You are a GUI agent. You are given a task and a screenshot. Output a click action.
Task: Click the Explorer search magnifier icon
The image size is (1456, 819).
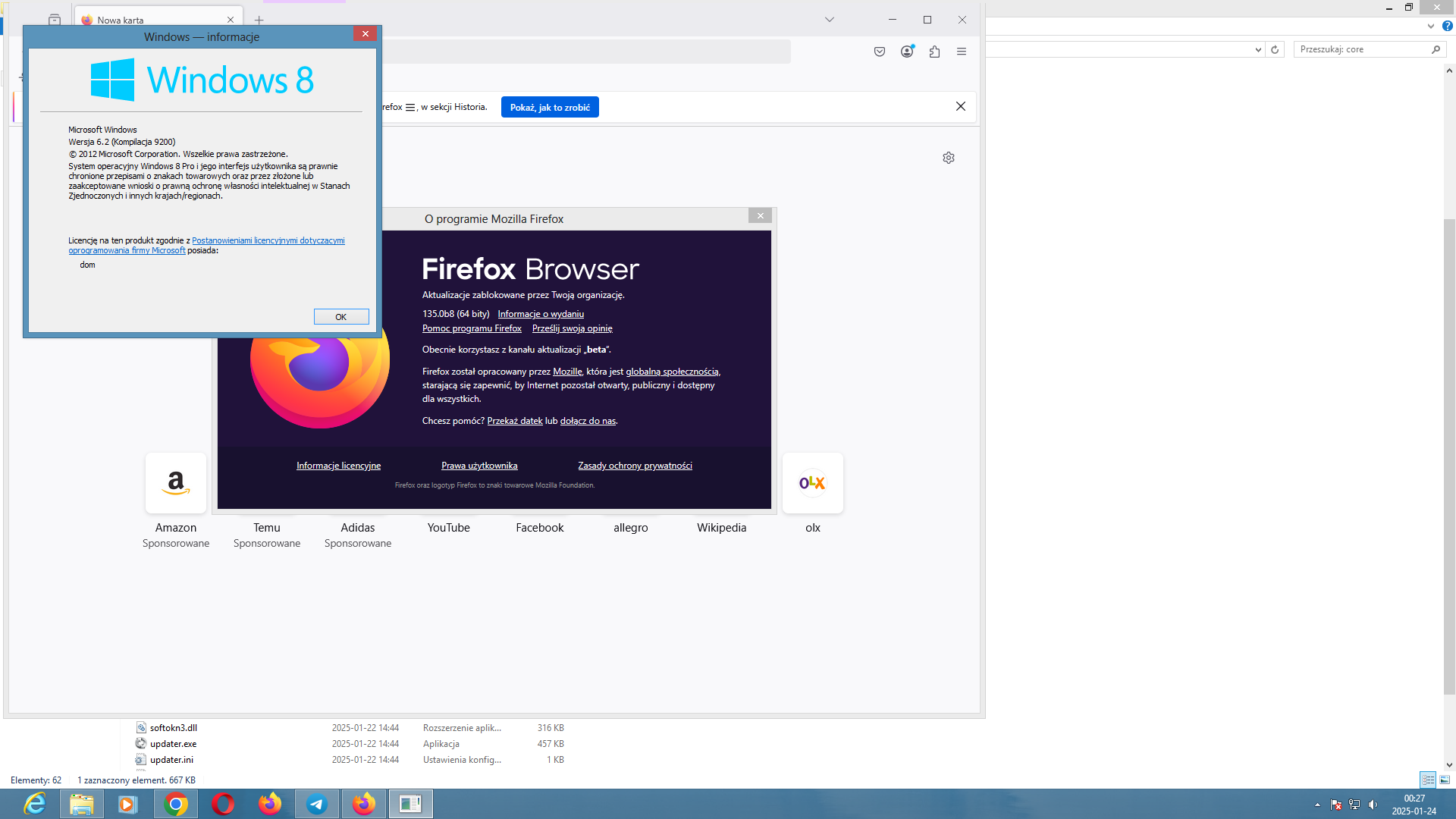pyautogui.click(x=1436, y=49)
